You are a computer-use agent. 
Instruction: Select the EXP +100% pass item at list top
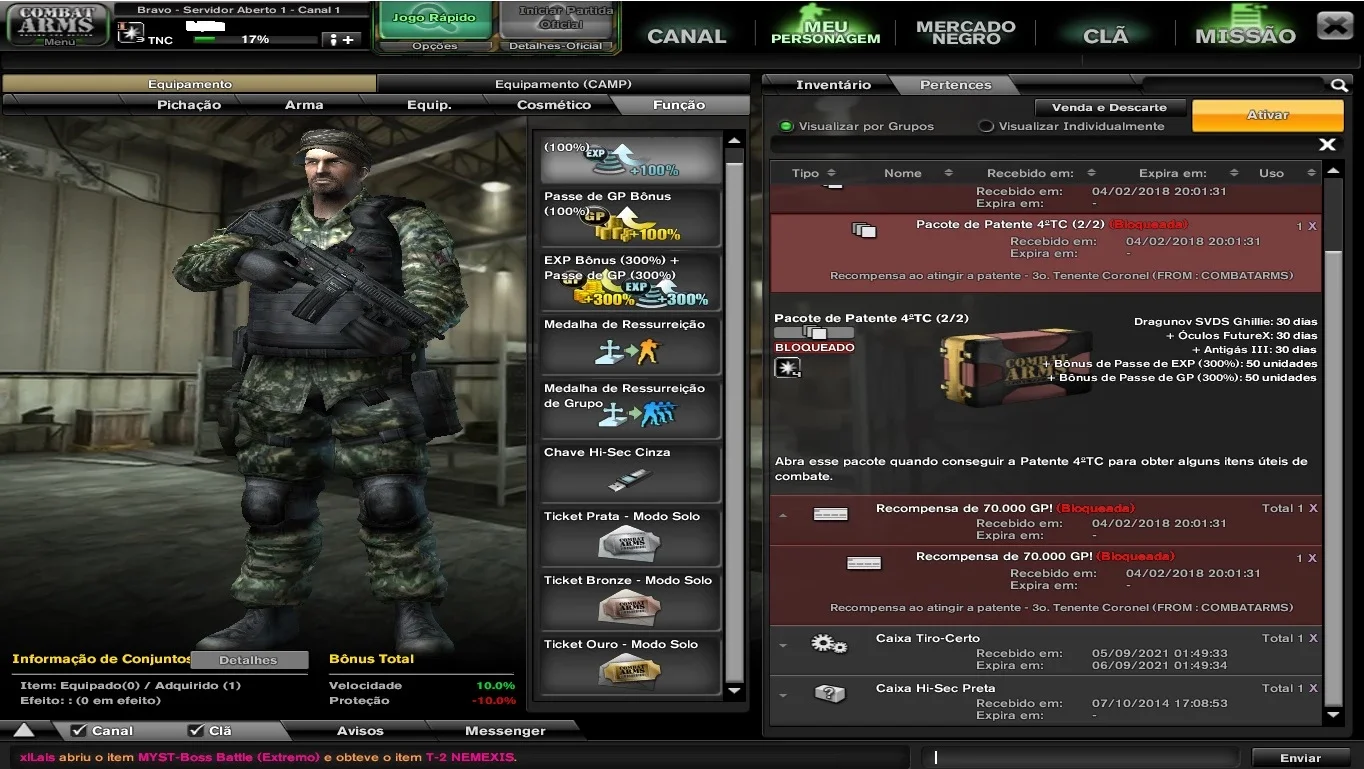click(631, 160)
